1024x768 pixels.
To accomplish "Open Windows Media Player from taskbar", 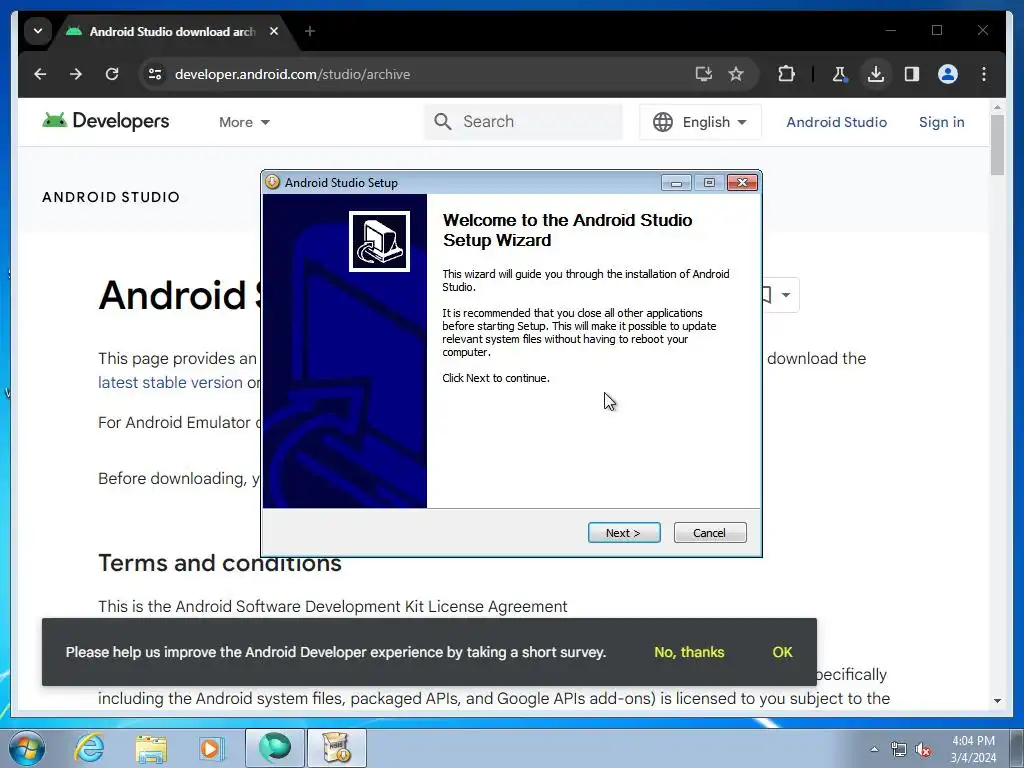I will [212, 748].
